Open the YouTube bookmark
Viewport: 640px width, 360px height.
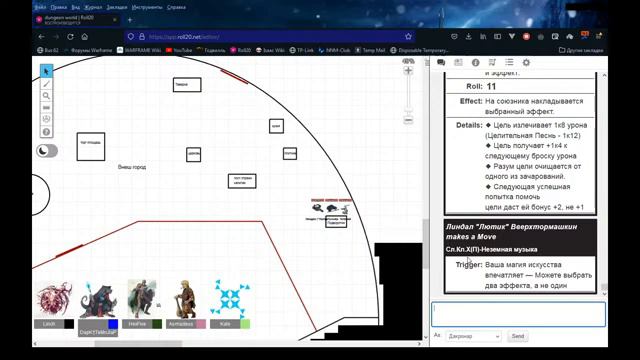[x=179, y=50]
